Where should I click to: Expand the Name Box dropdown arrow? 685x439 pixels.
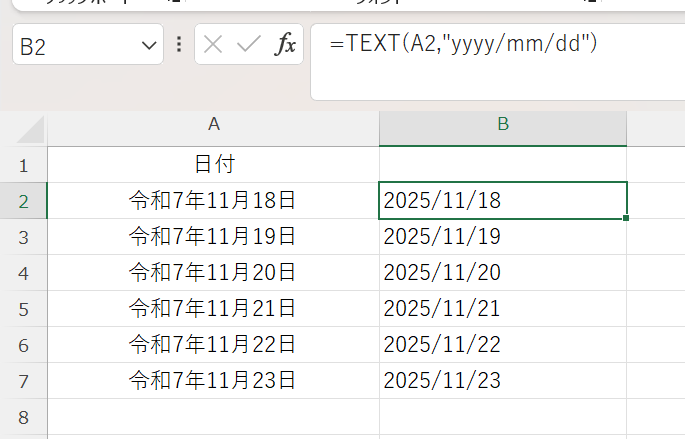pos(150,45)
